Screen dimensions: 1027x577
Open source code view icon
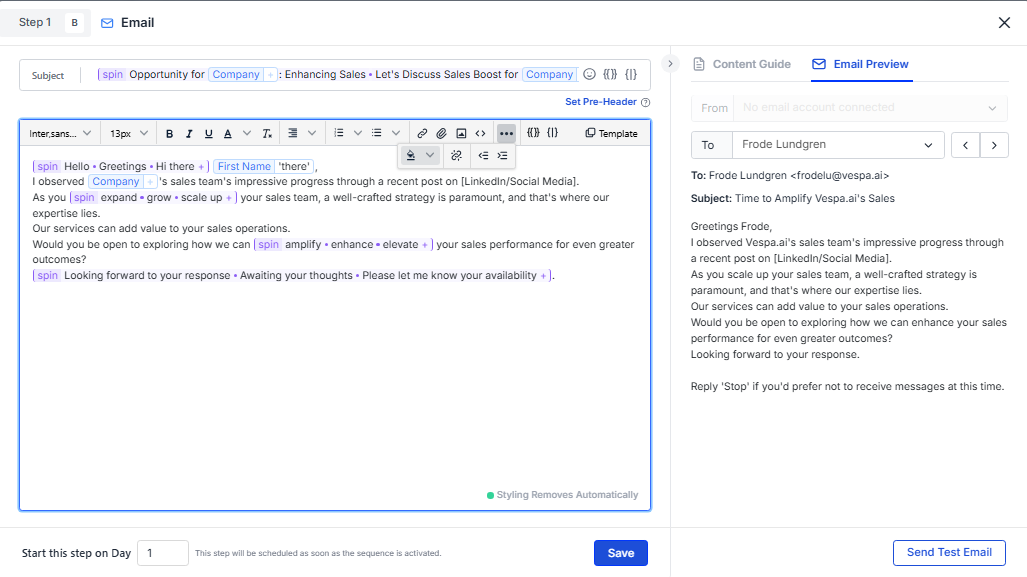tap(480, 134)
